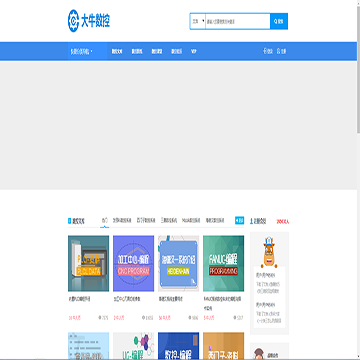Image resolution: width=360 pixels, height=360 pixels.
Task: Open the search category dropdown
Action: pos(198,21)
